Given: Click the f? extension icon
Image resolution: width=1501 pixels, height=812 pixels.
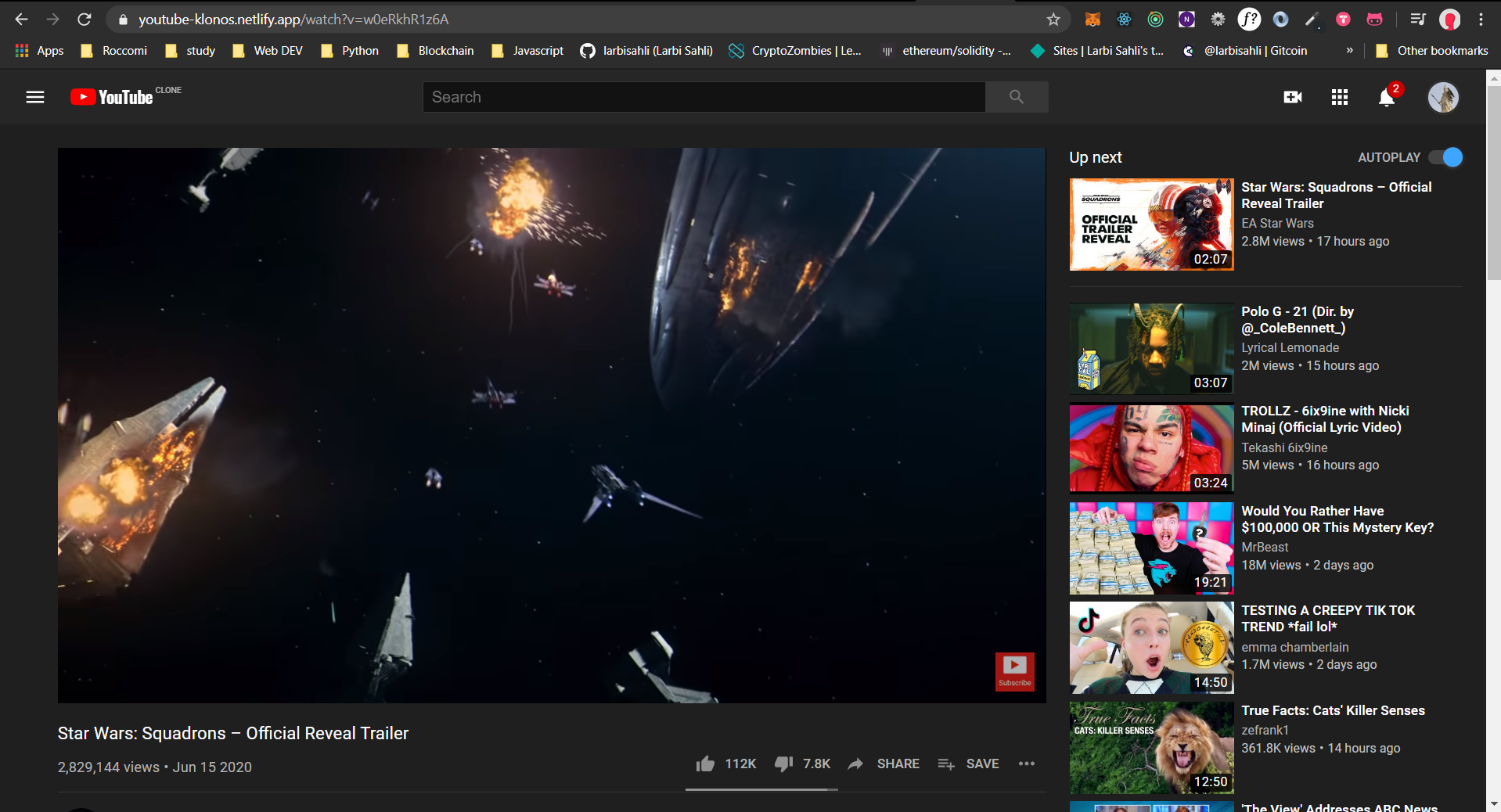Looking at the screenshot, I should tap(1249, 20).
